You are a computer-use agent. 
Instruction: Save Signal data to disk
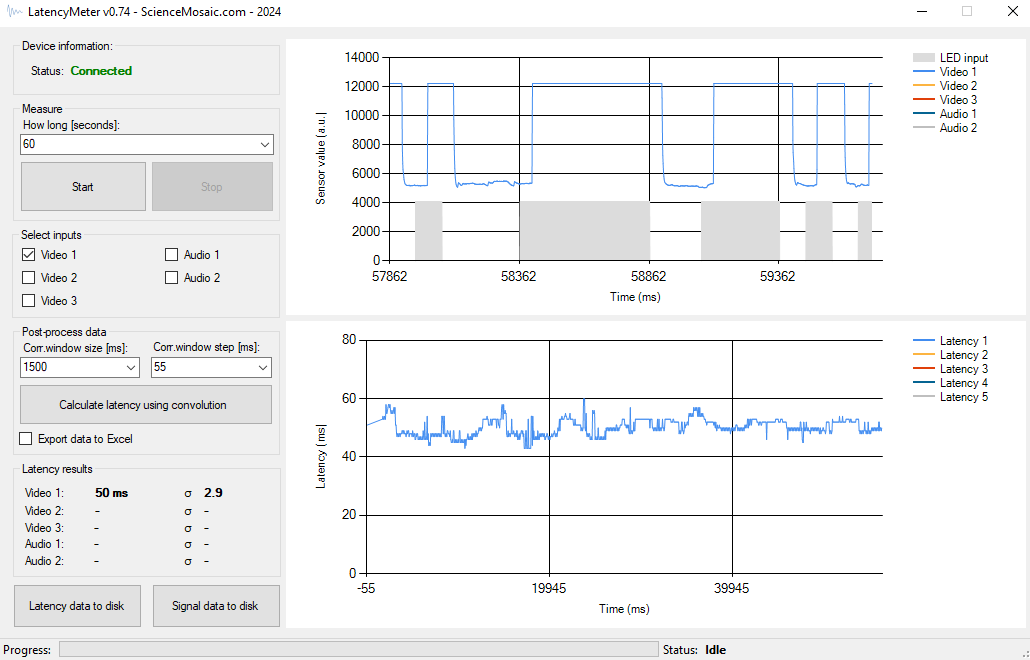216,606
